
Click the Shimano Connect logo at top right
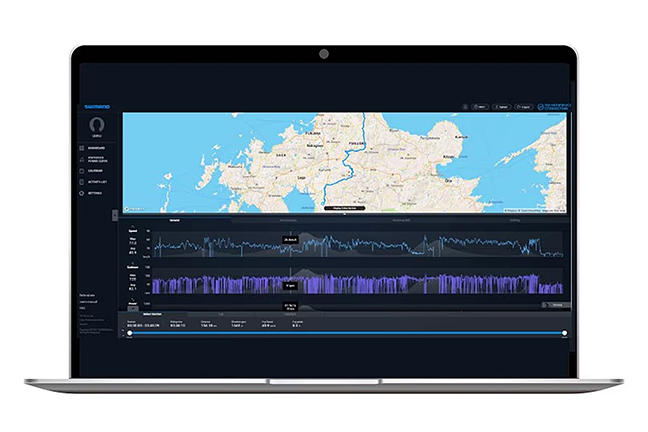point(554,107)
